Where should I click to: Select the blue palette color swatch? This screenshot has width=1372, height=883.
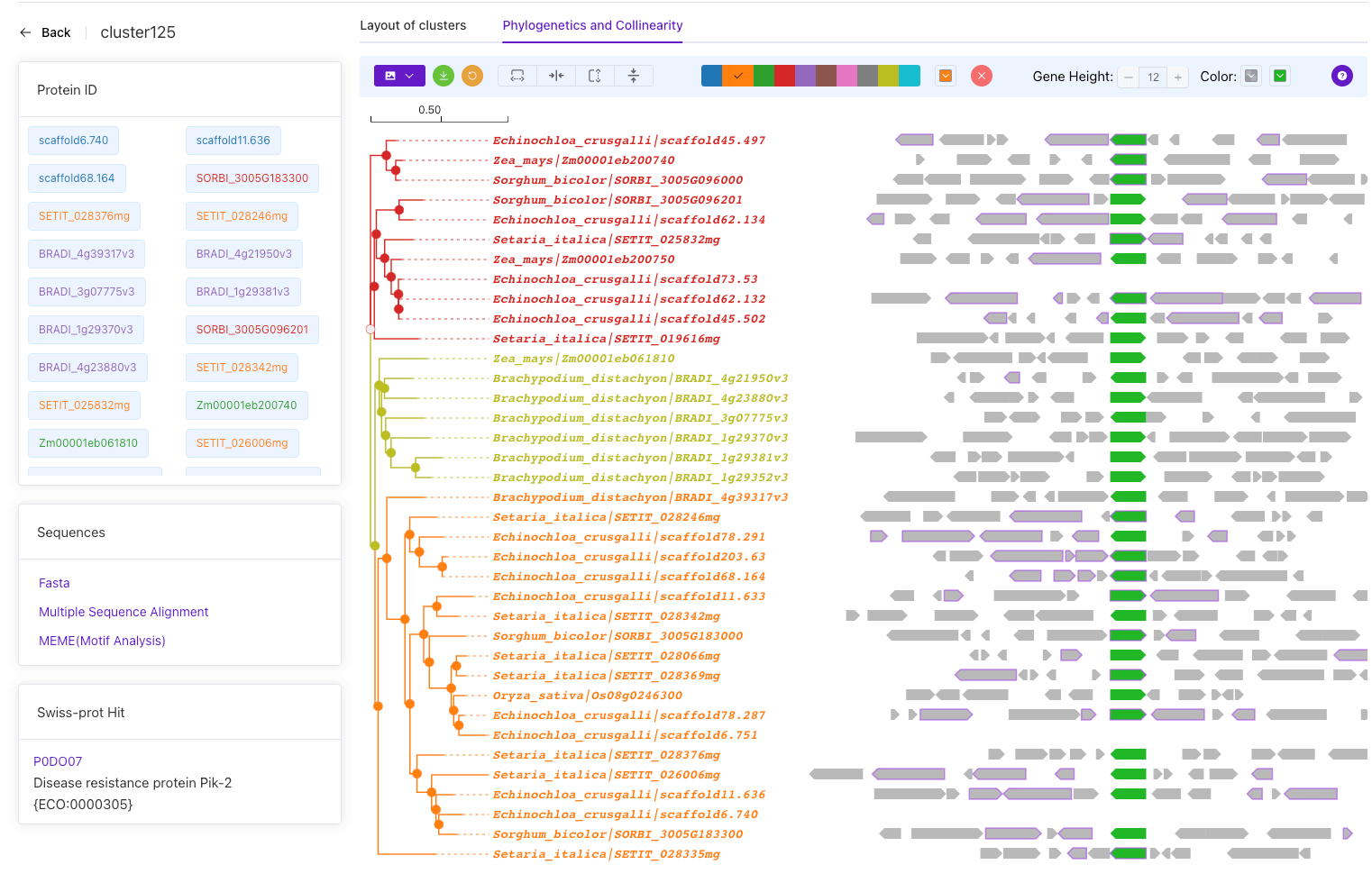pos(711,77)
